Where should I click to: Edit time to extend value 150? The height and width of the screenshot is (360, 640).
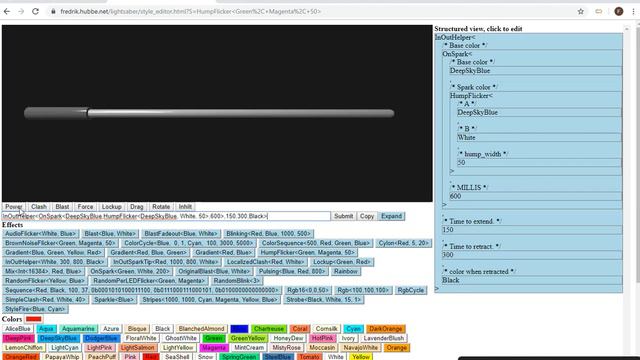point(531,229)
